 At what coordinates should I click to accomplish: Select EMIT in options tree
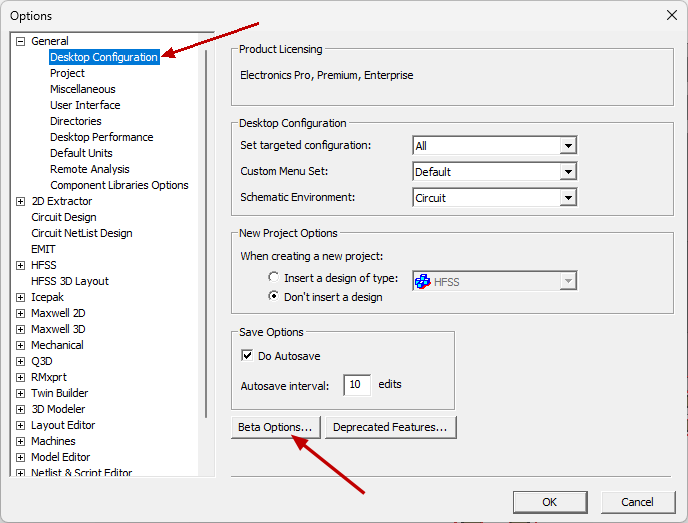pos(43,249)
